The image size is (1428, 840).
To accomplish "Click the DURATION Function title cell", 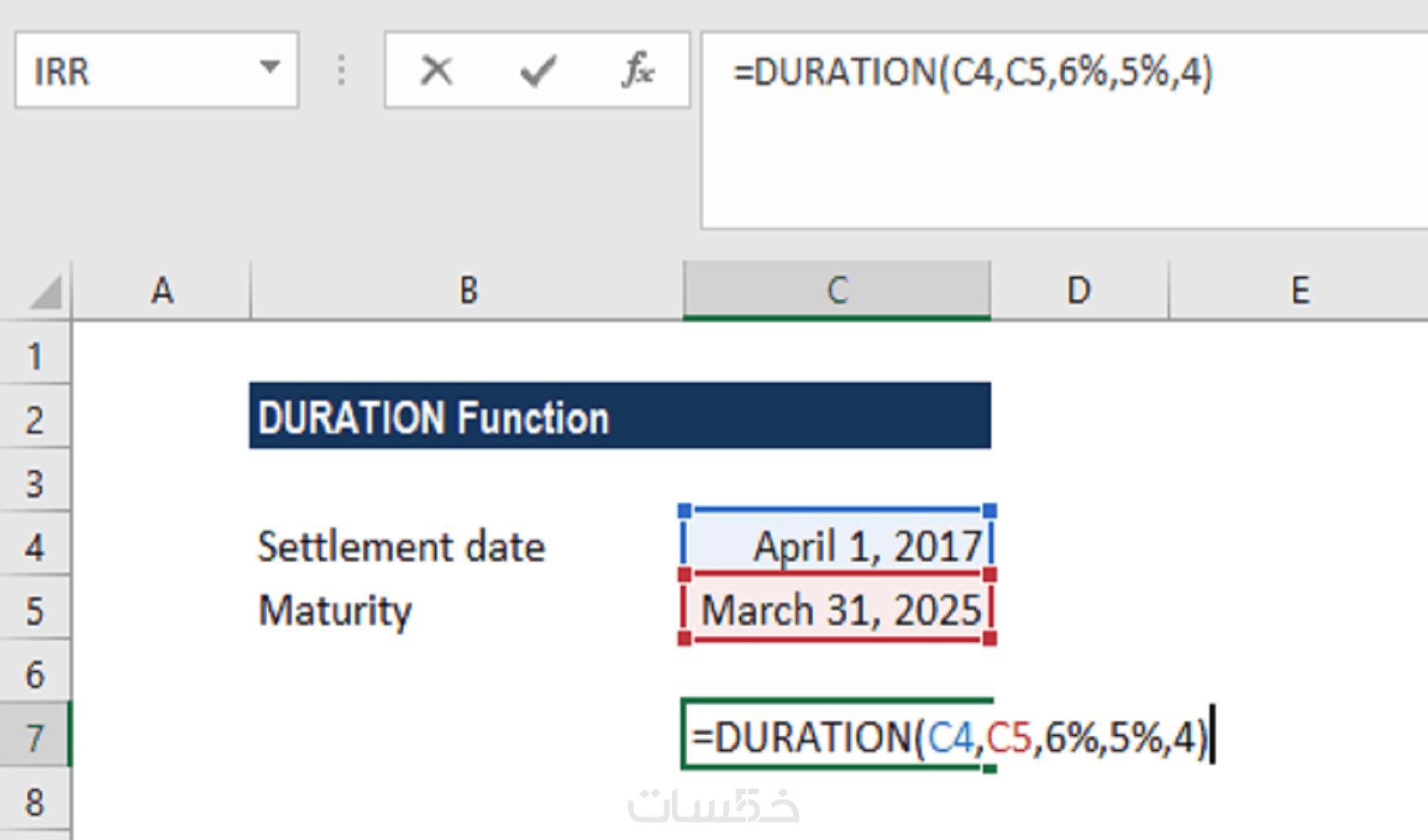I will point(619,417).
